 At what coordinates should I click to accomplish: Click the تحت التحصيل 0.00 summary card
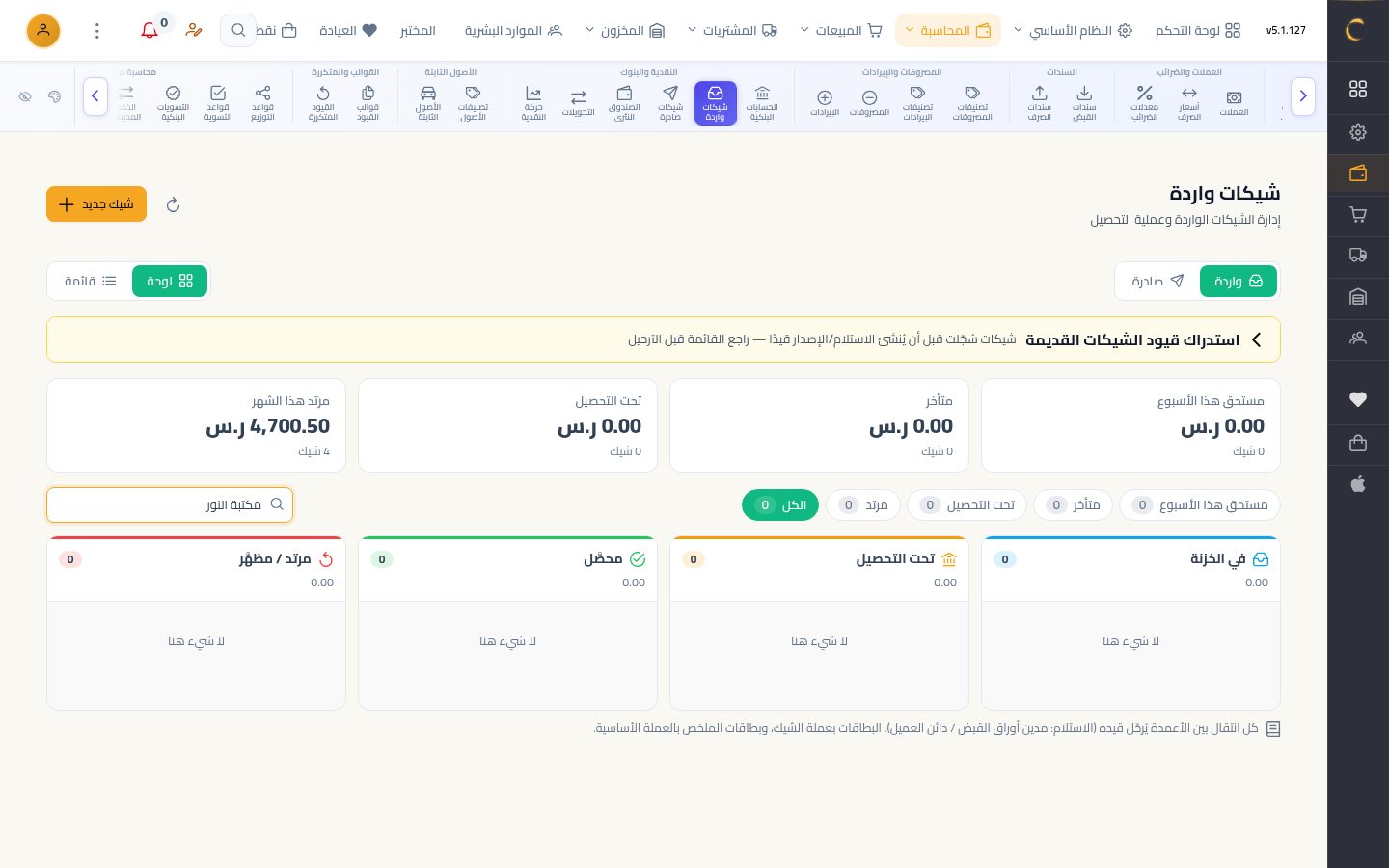507,425
